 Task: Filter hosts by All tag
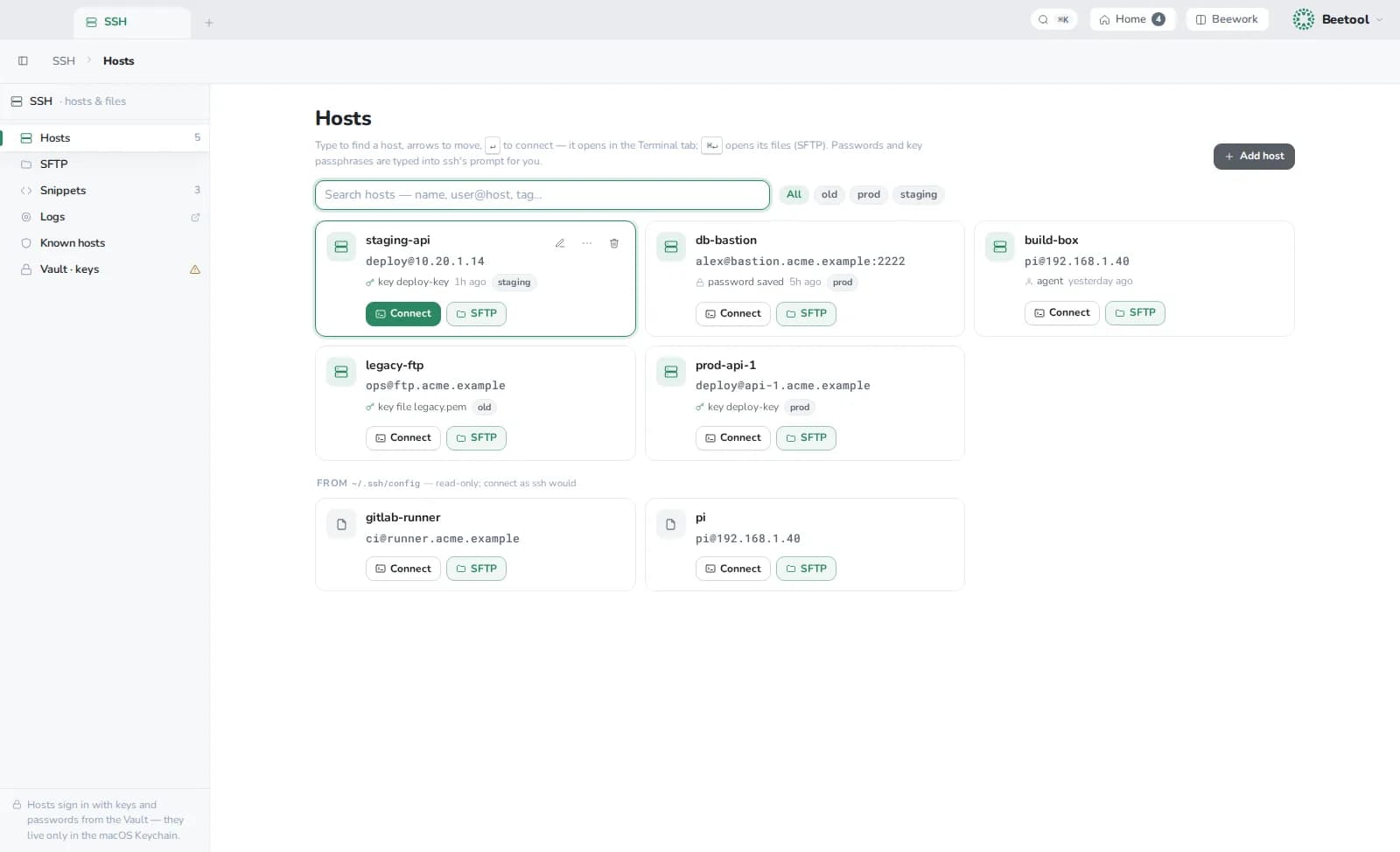(794, 194)
